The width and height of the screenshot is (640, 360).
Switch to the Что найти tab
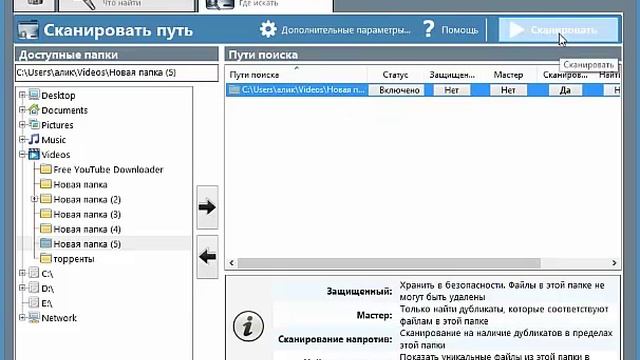tap(127, 5)
